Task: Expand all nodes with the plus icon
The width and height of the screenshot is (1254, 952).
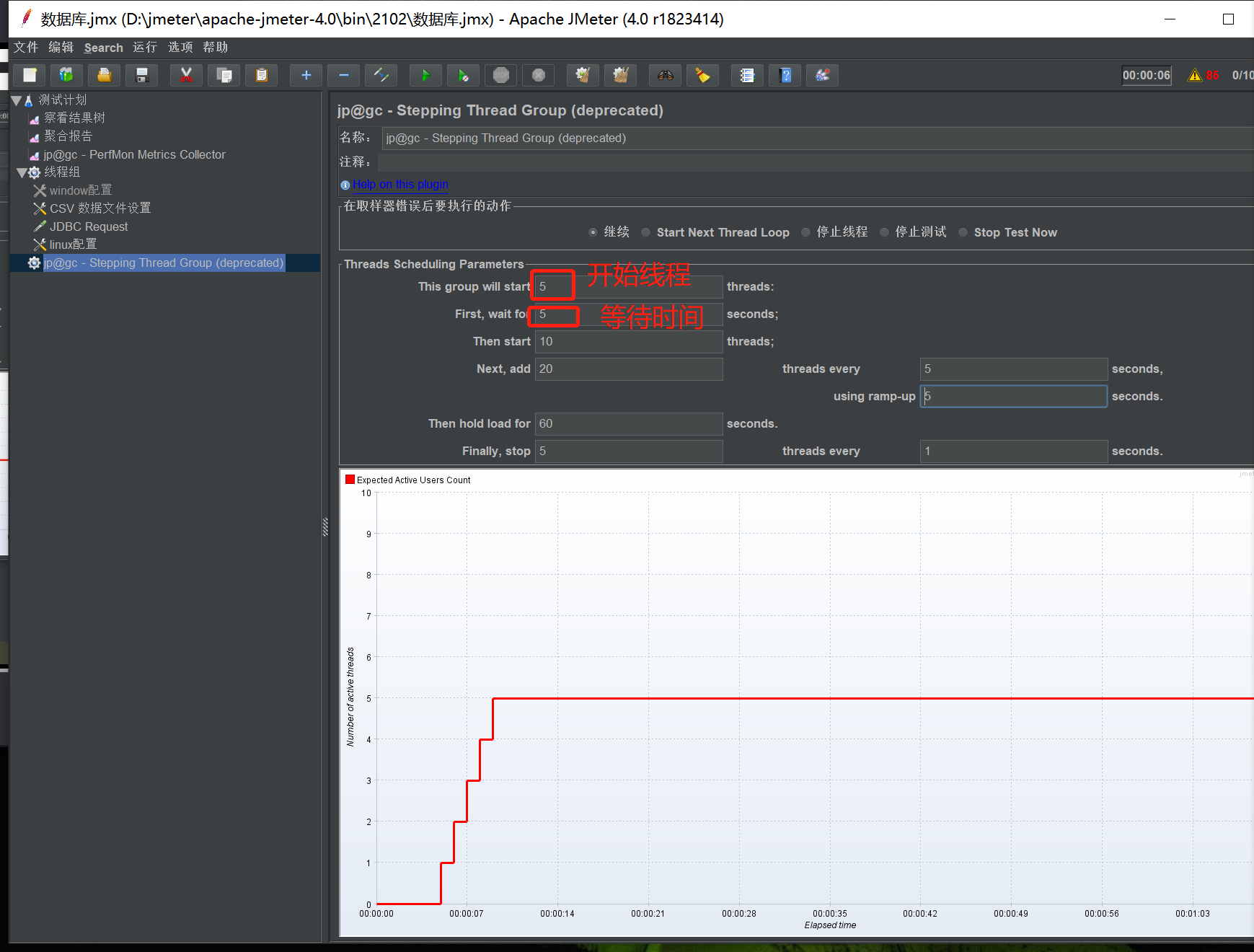Action: 306,75
